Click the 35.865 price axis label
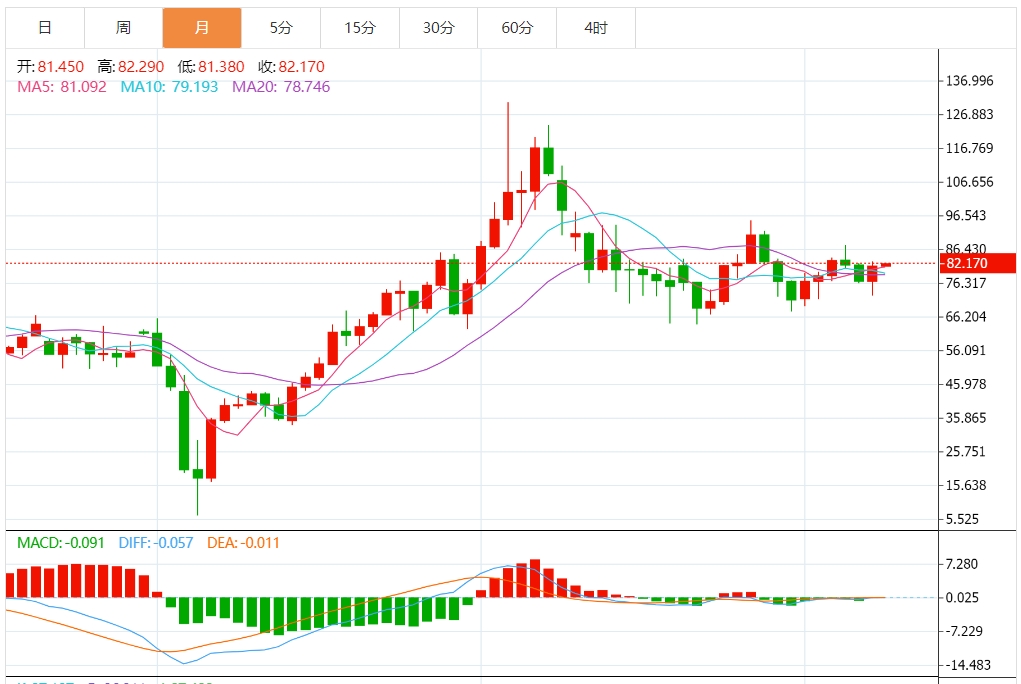This screenshot has width=1021, height=684. (966, 418)
